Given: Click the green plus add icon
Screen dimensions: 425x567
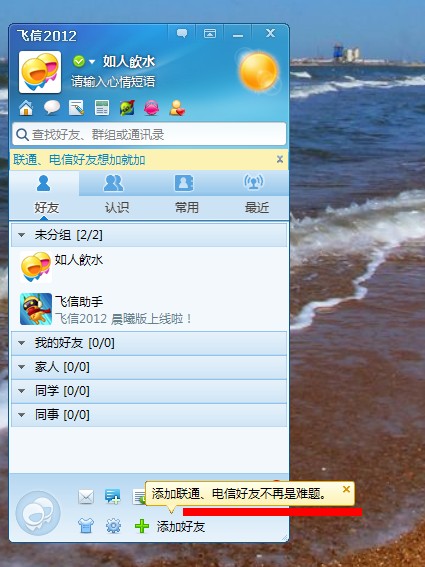Looking at the screenshot, I should click(x=142, y=526).
